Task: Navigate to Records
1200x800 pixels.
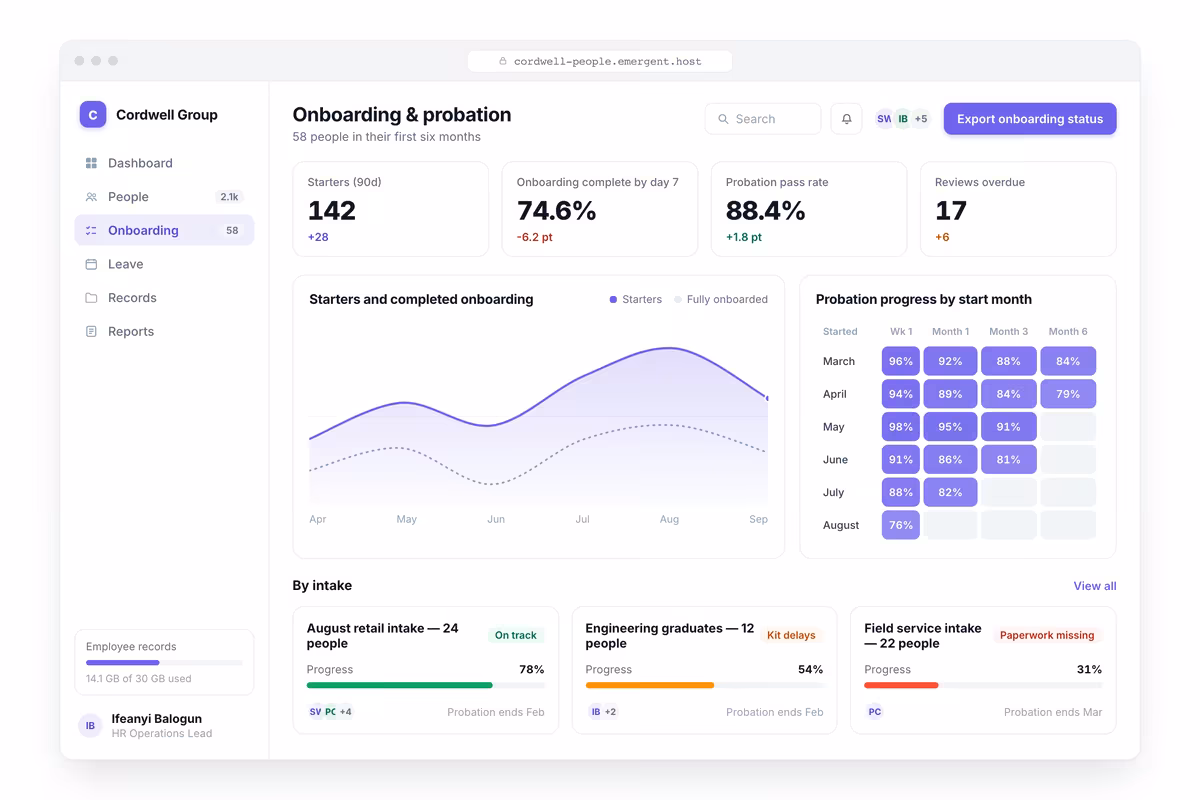Action: point(164,298)
